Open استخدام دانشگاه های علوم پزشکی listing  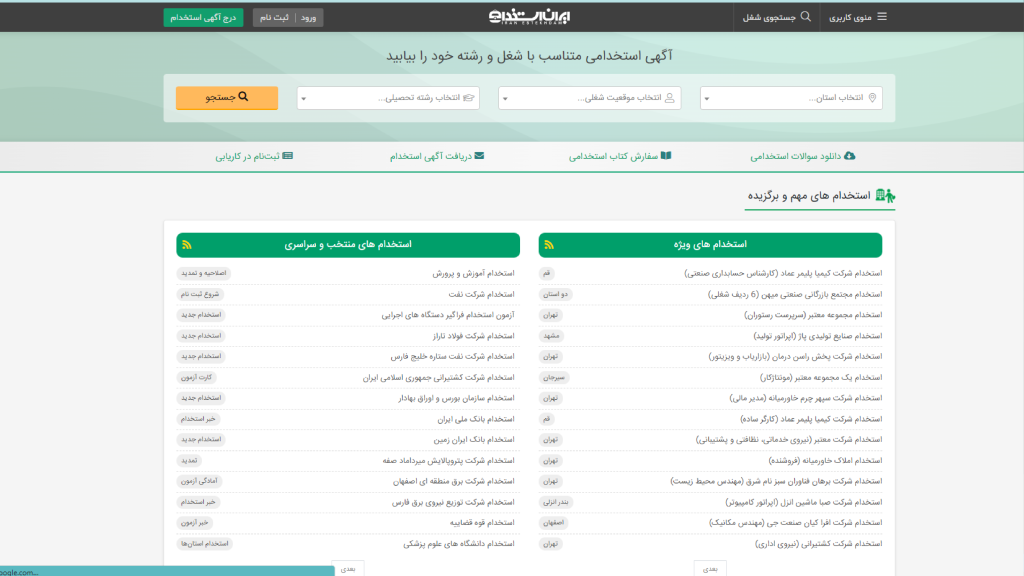point(459,543)
